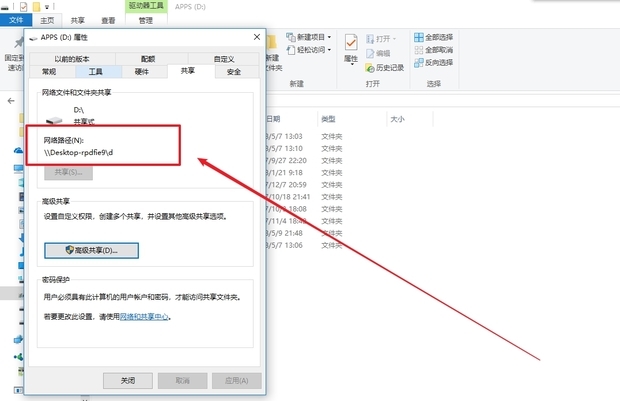Image resolution: width=620 pixels, height=401 pixels.
Task: Open 历史记录 from the ribbon
Action: click(x=385, y=68)
